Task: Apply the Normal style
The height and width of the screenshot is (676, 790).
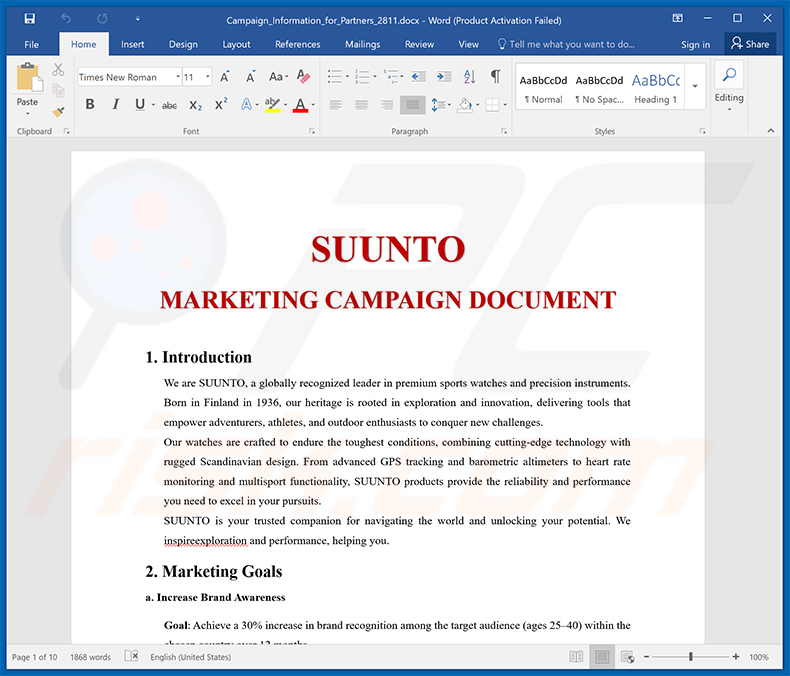Action: coord(543,88)
